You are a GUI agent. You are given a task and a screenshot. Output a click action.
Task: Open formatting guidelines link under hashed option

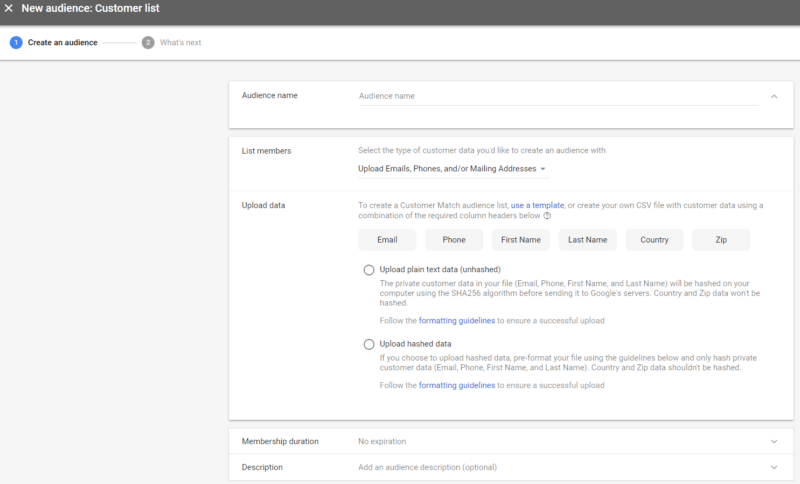click(456, 385)
